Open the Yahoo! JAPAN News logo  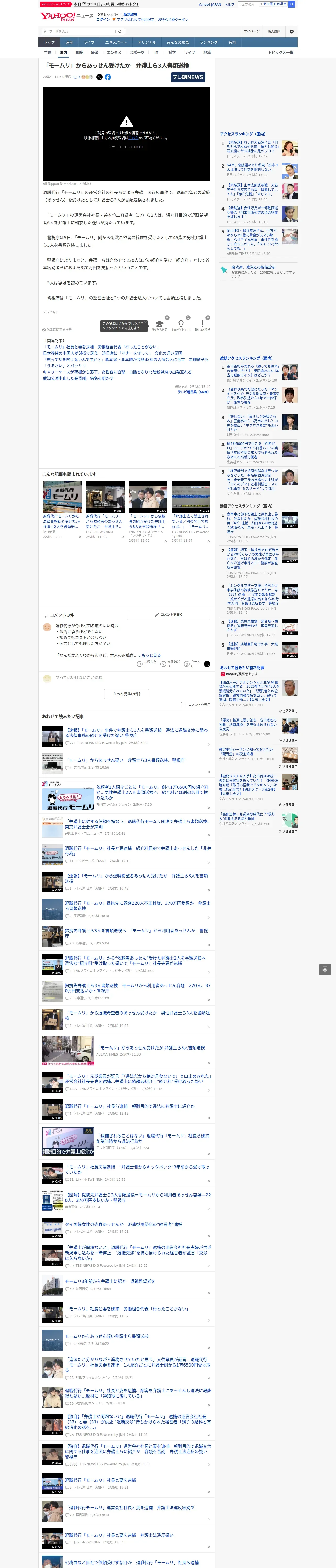[66, 16]
